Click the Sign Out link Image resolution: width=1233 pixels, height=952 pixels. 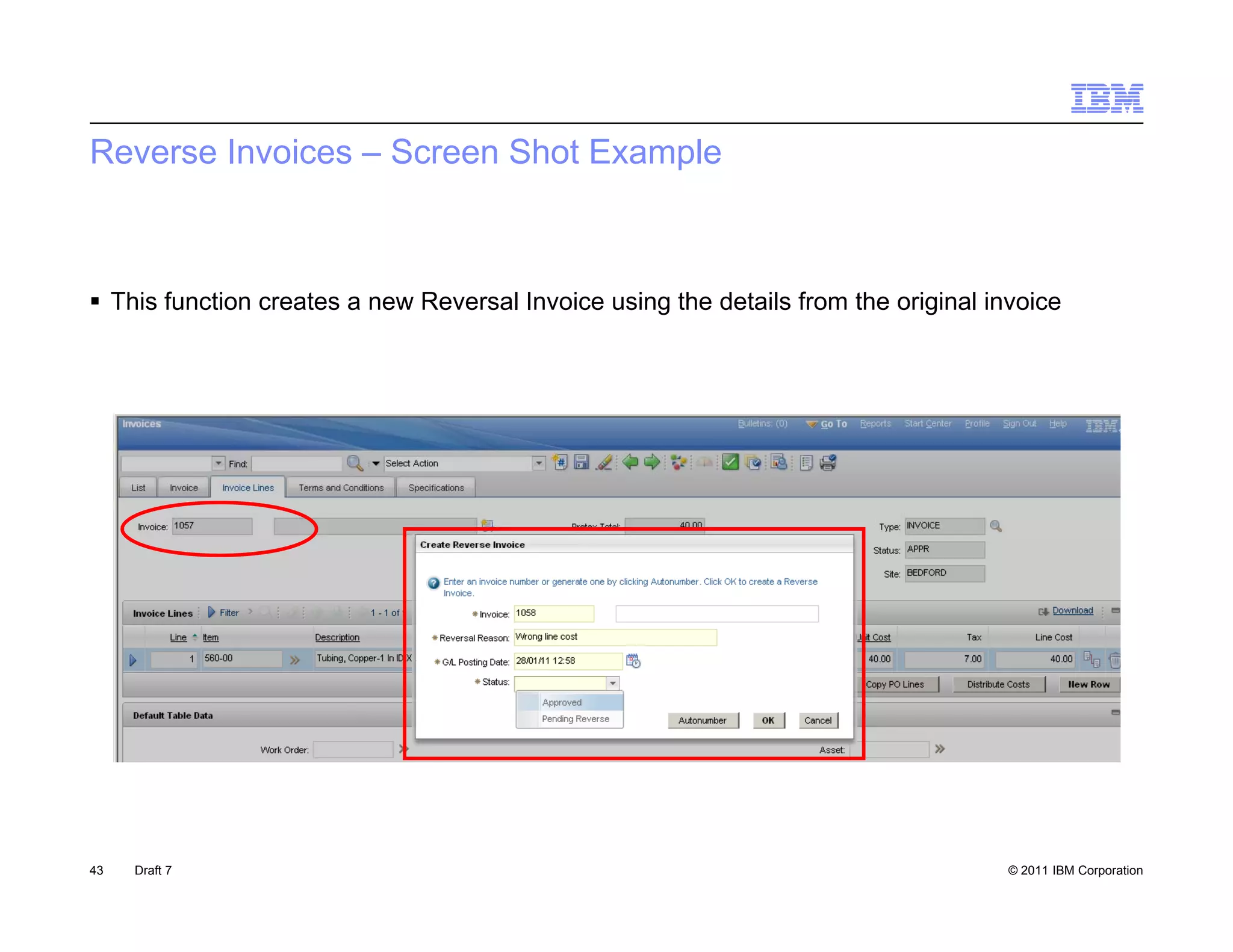pyautogui.click(x=1019, y=423)
